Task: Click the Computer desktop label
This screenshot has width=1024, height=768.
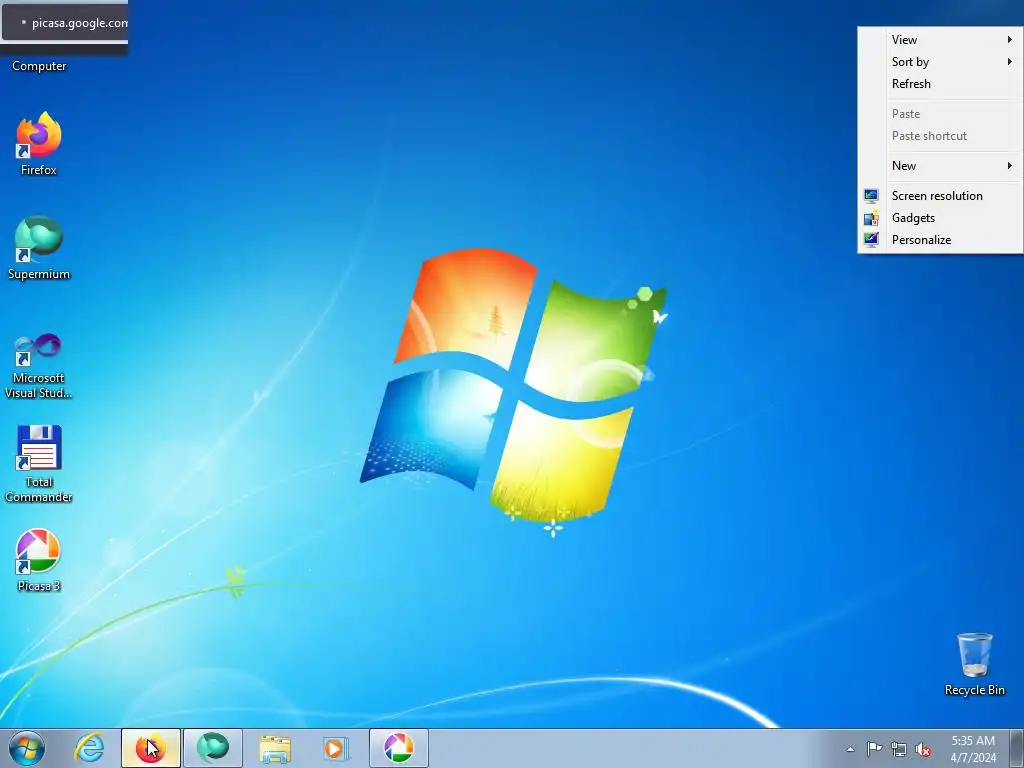Action: [39, 66]
